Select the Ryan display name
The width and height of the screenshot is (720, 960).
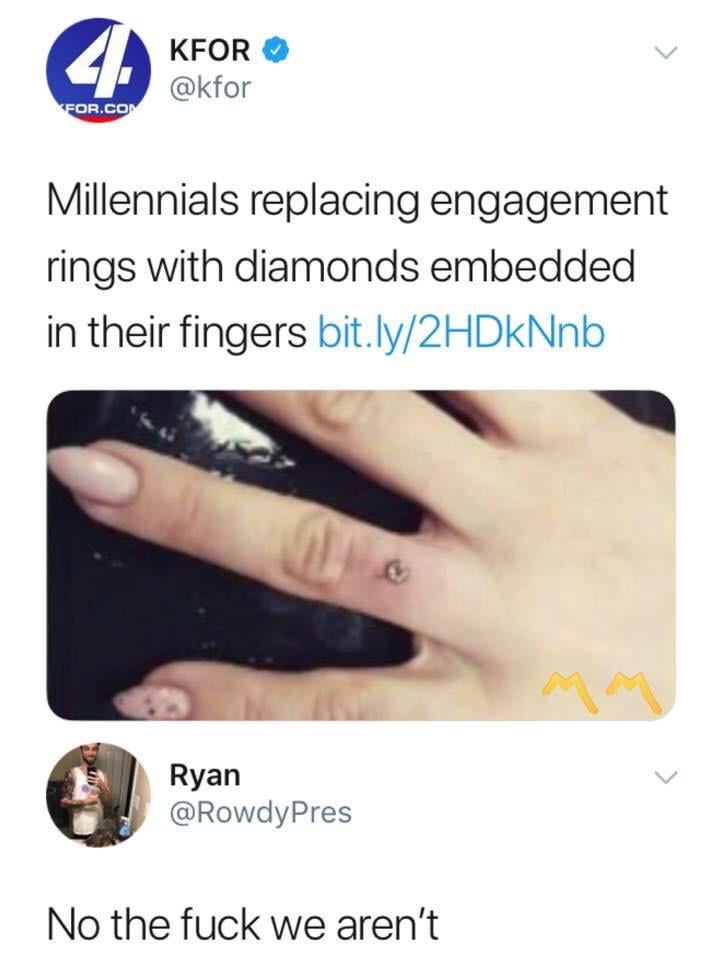click(x=205, y=776)
